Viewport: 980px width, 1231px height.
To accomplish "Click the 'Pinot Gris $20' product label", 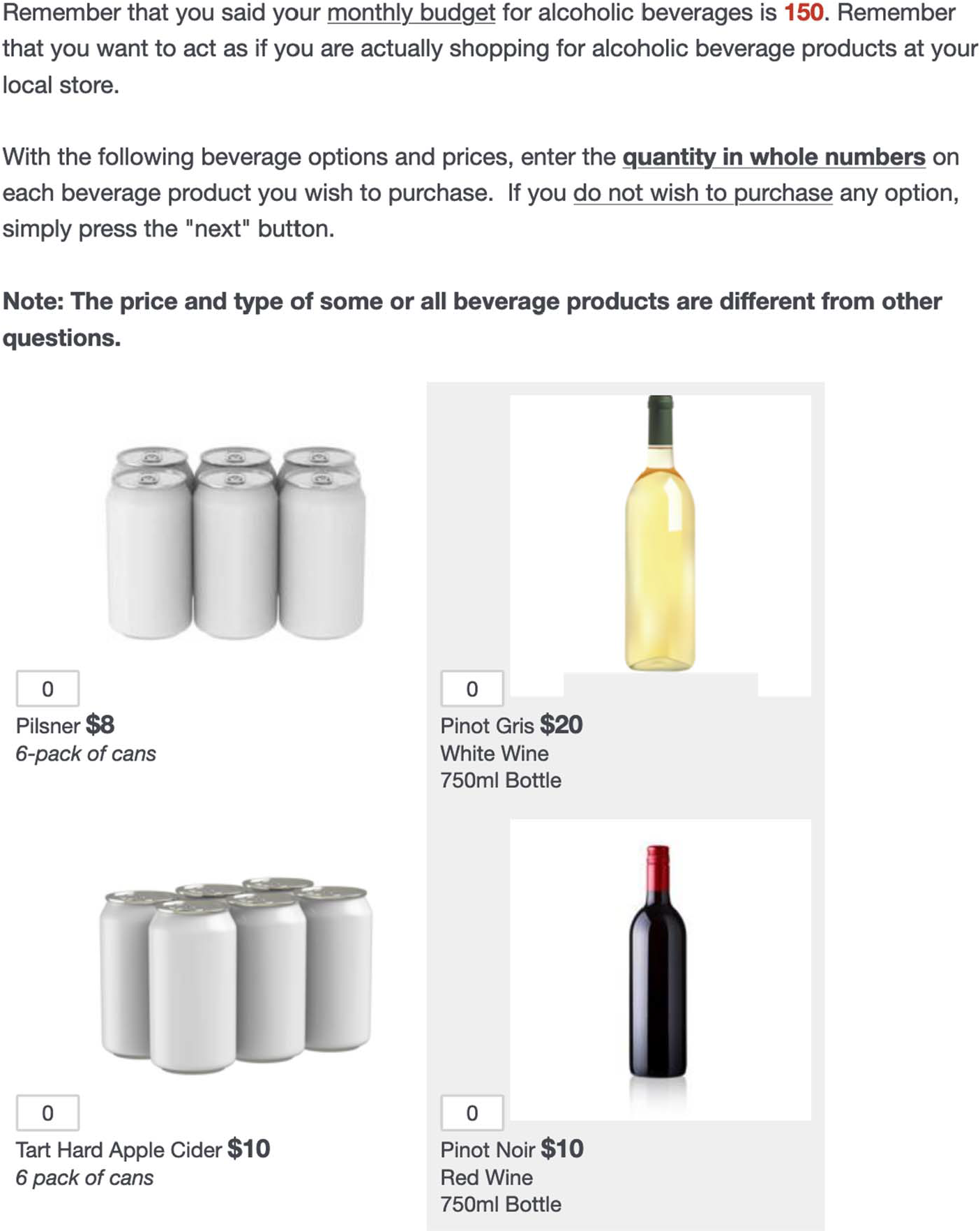I will (x=511, y=725).
